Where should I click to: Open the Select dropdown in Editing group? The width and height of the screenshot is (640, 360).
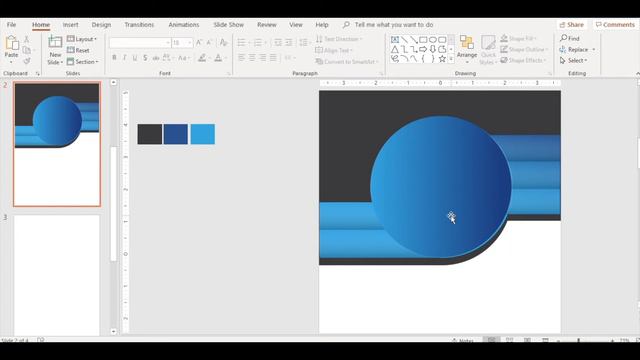[573, 60]
